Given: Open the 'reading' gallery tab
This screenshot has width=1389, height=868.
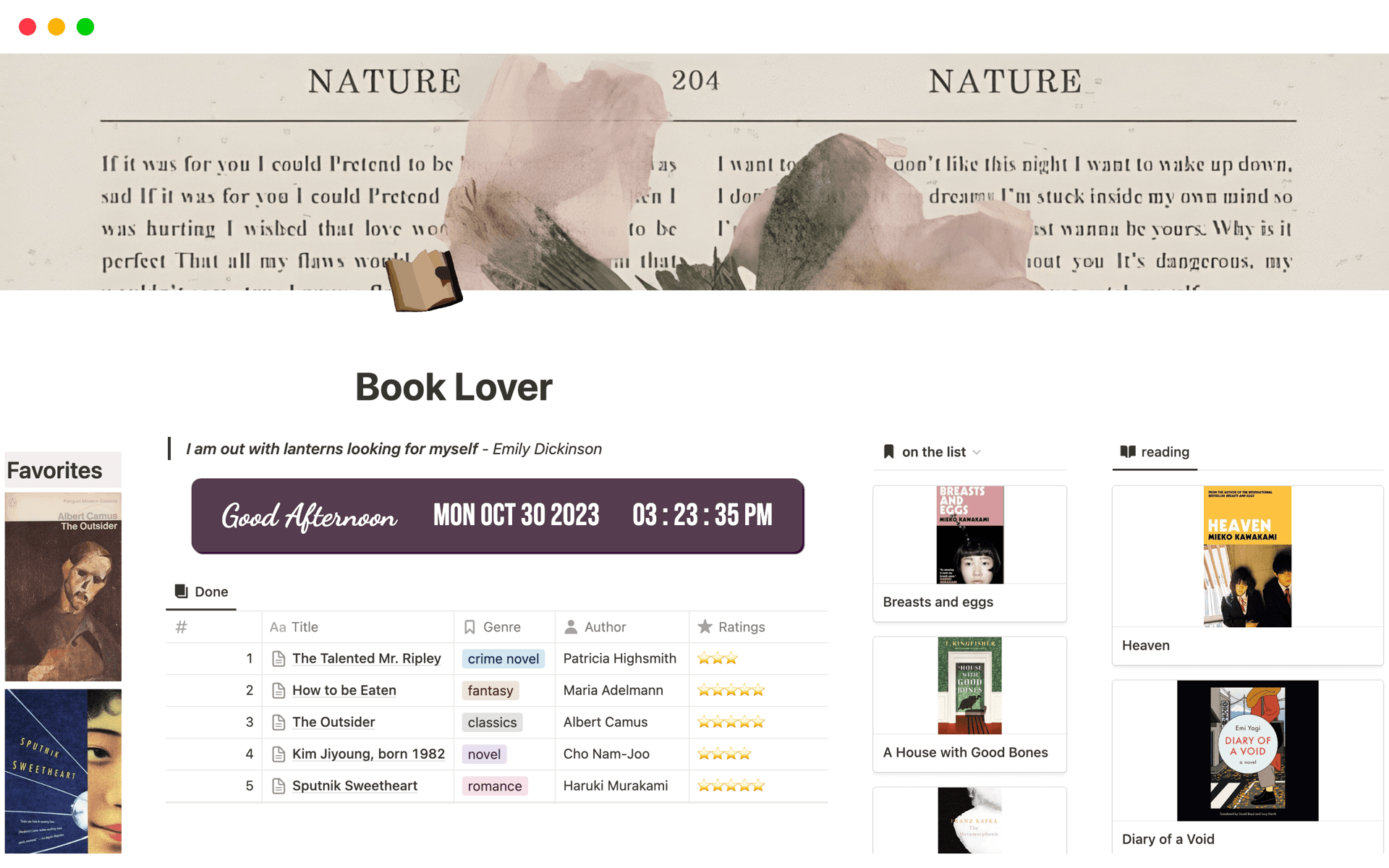Looking at the screenshot, I should pyautogui.click(x=1155, y=452).
